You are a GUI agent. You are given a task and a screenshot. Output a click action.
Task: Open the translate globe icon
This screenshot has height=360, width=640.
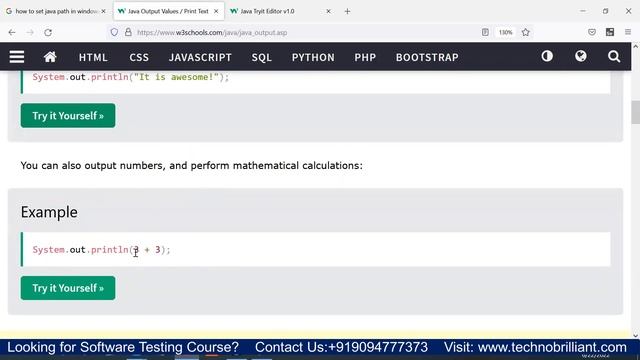point(580,56)
